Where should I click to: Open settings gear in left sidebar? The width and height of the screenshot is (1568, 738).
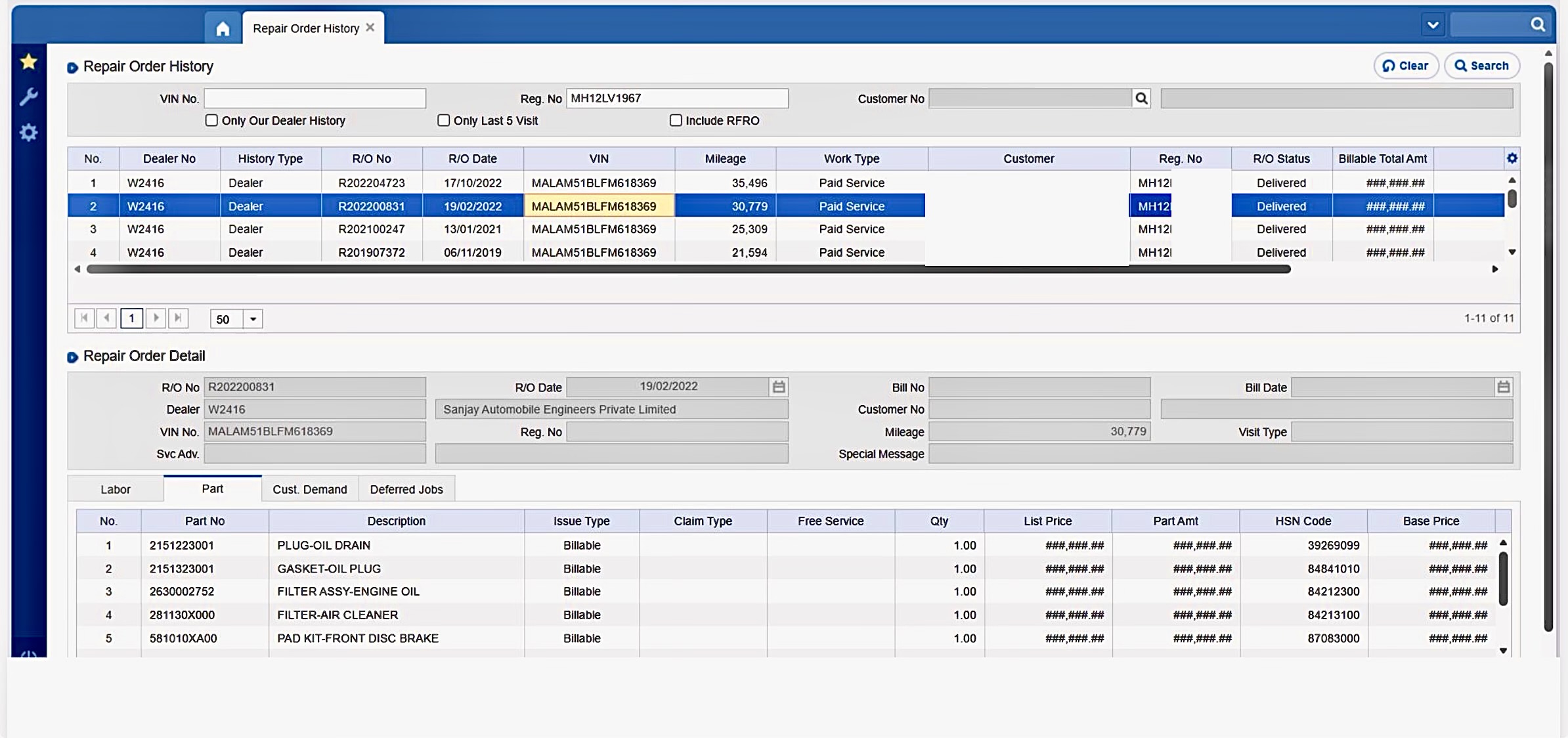point(28,133)
